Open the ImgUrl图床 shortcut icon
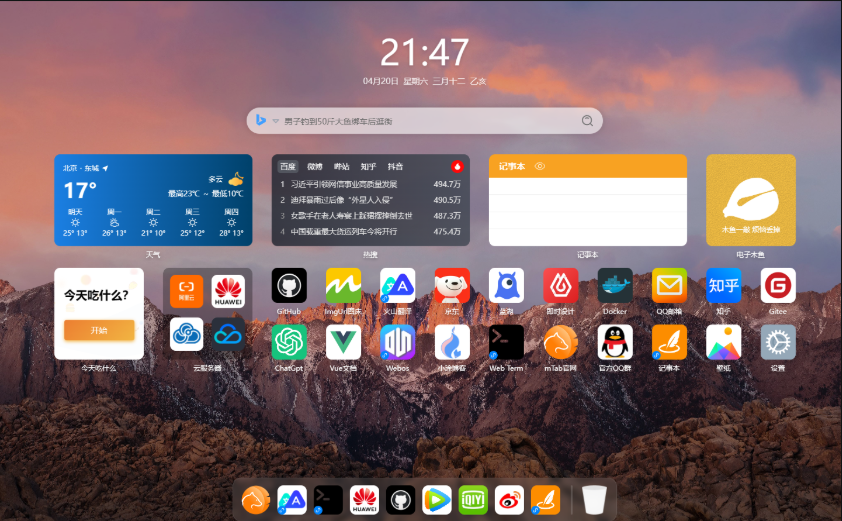The image size is (842, 521). tap(343, 285)
